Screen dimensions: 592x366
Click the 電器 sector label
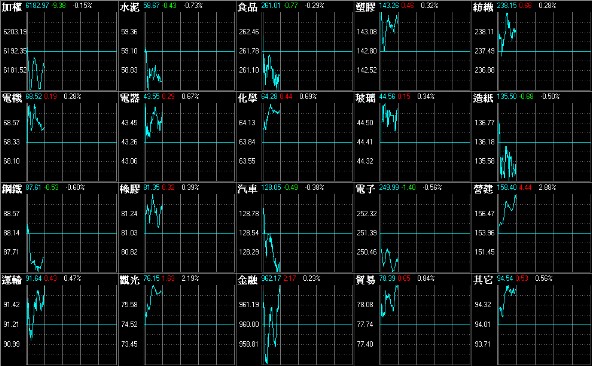coord(130,98)
